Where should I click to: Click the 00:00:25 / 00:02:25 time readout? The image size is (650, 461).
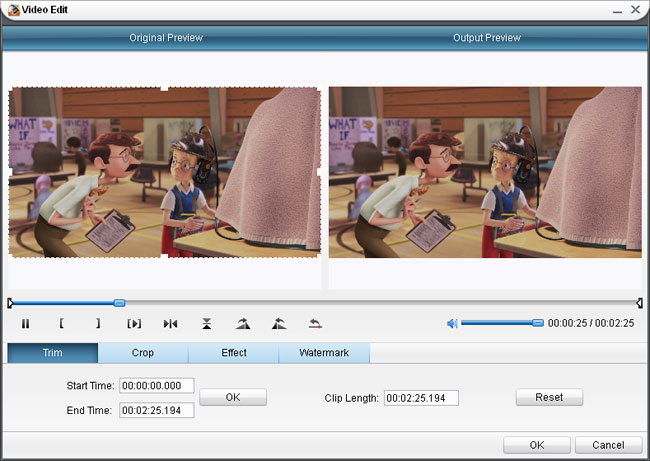click(591, 323)
